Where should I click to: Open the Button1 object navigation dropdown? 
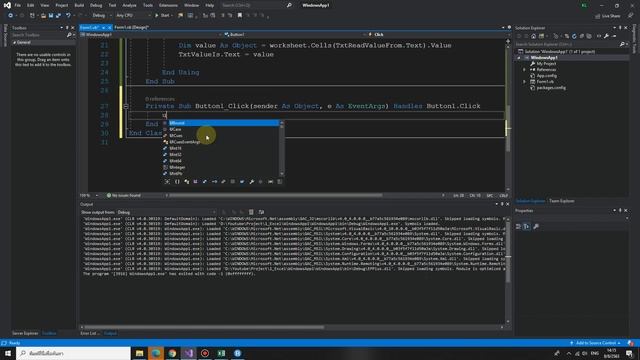pos(294,35)
